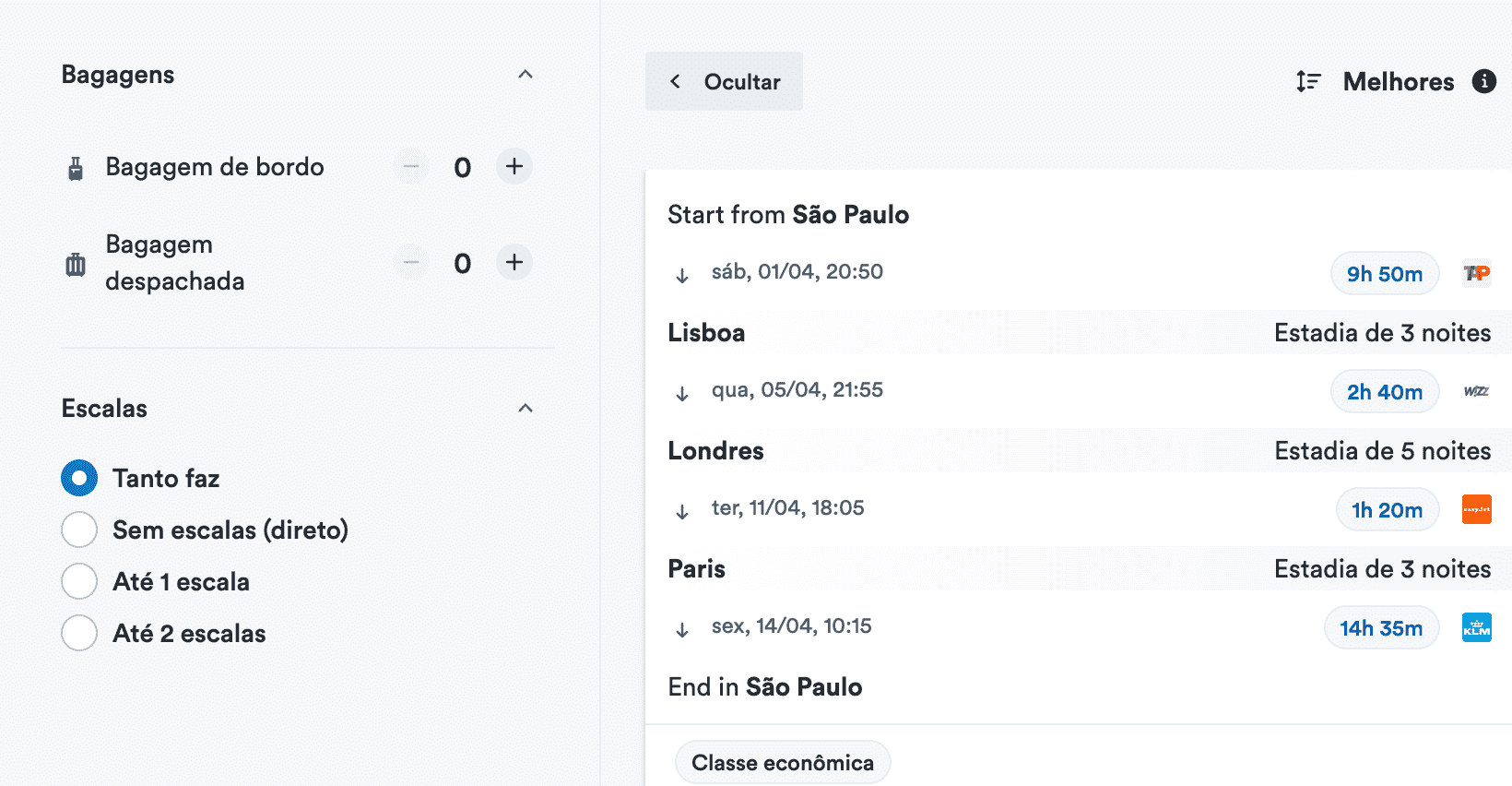
Task: Click the 9h 50m duration badge
Action: pos(1384,273)
